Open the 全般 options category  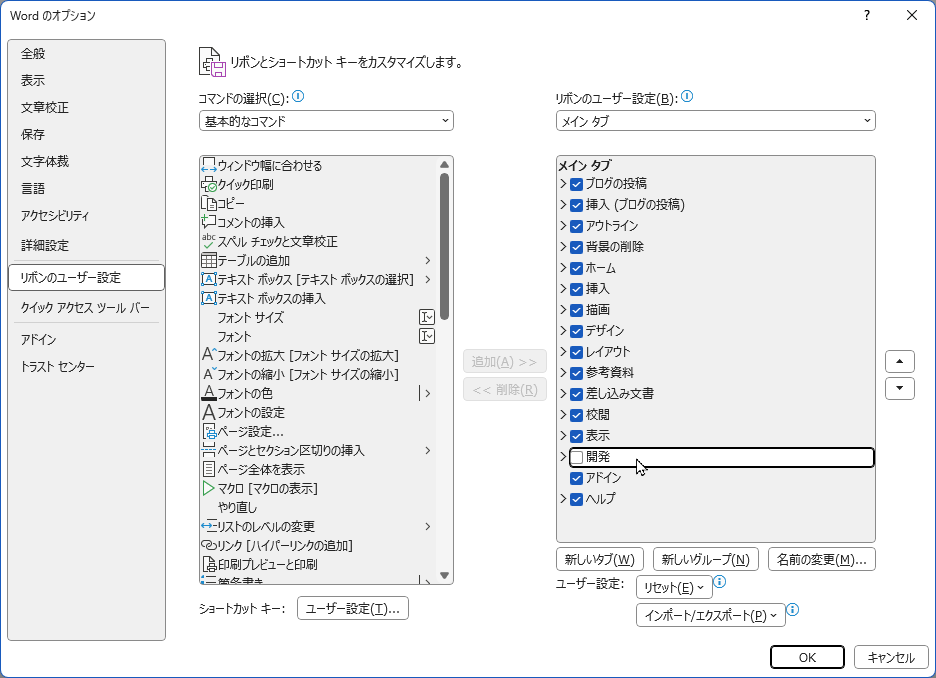(x=87, y=54)
